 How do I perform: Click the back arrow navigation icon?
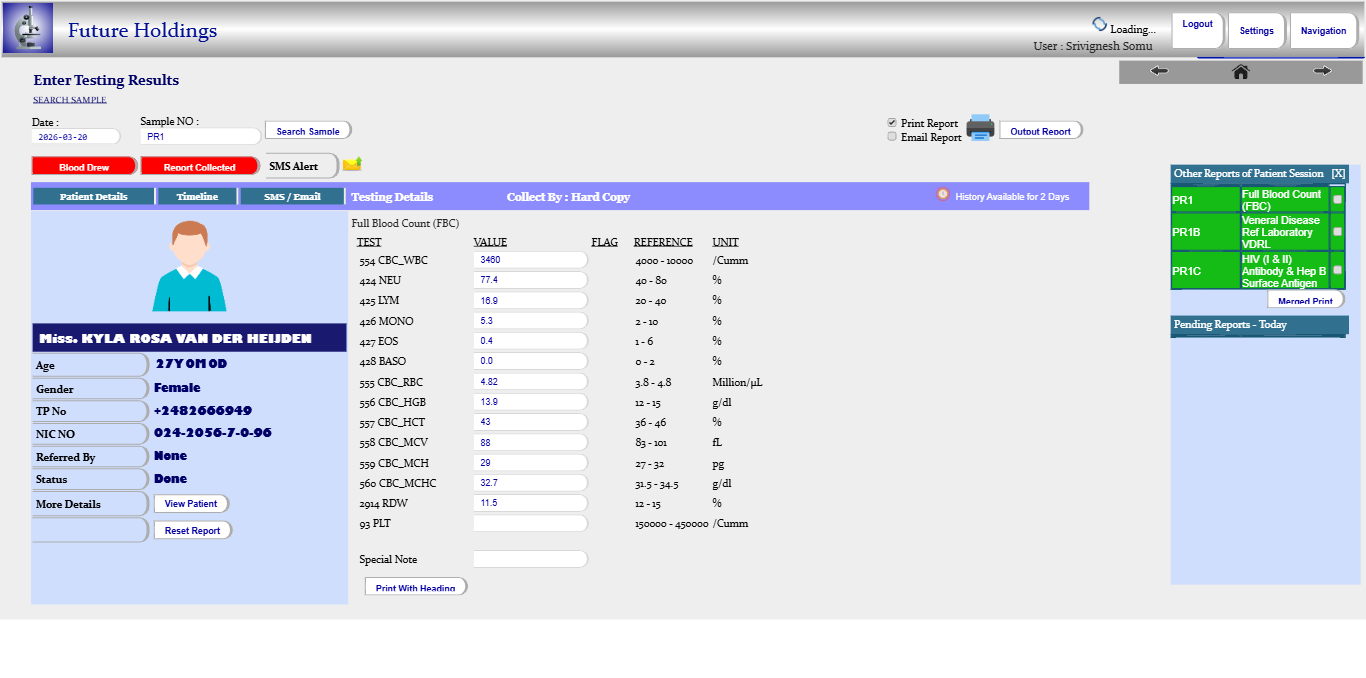(x=1159, y=71)
